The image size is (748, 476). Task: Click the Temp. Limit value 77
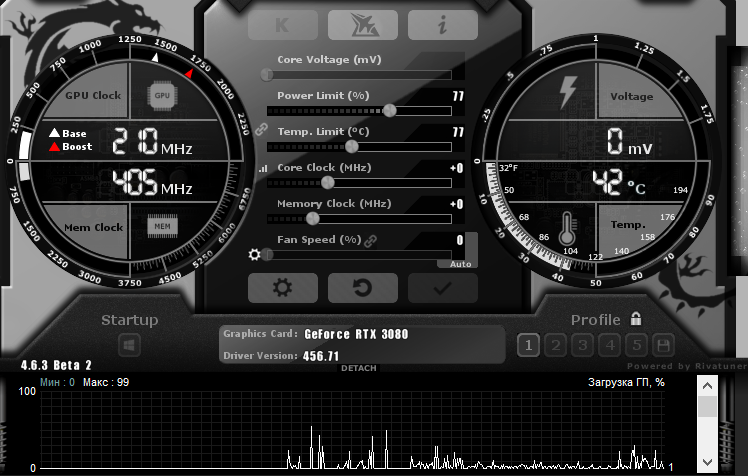click(x=458, y=132)
